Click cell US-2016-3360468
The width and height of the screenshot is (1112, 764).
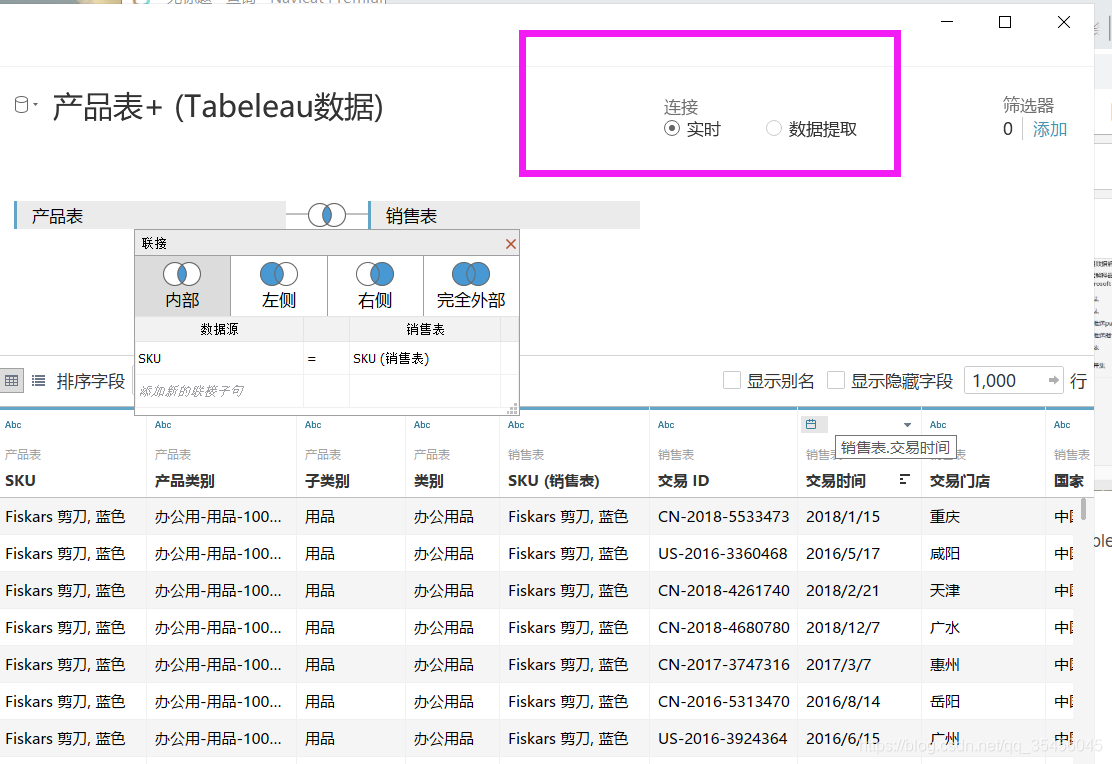point(723,553)
